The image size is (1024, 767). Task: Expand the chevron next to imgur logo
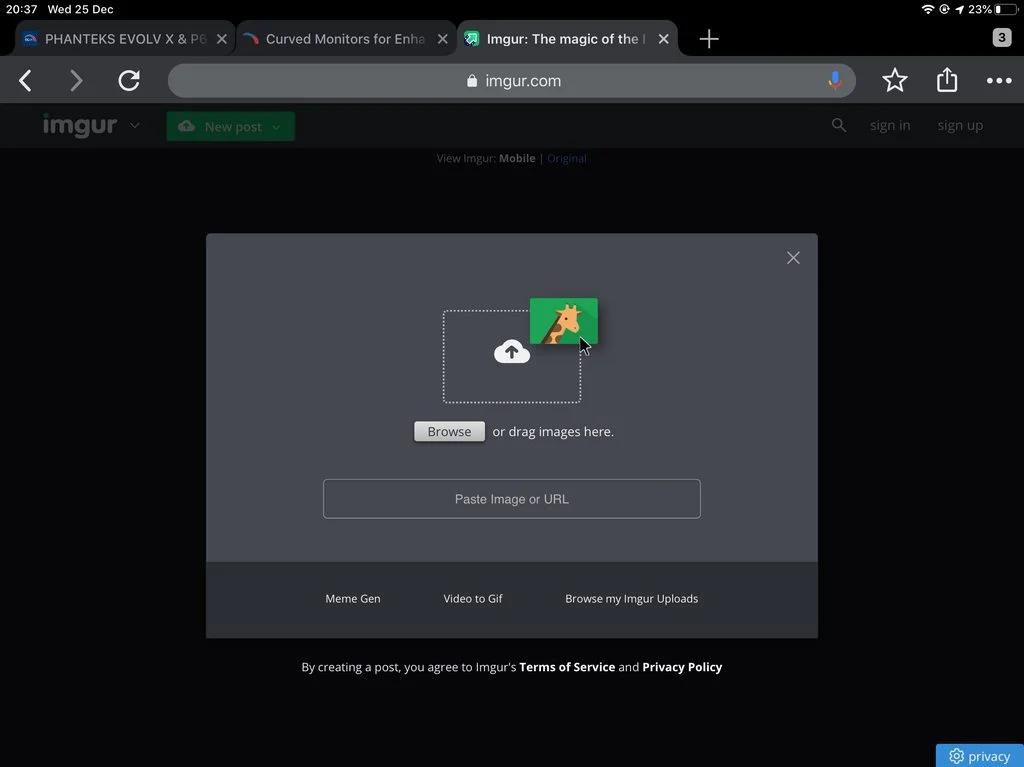pos(135,125)
